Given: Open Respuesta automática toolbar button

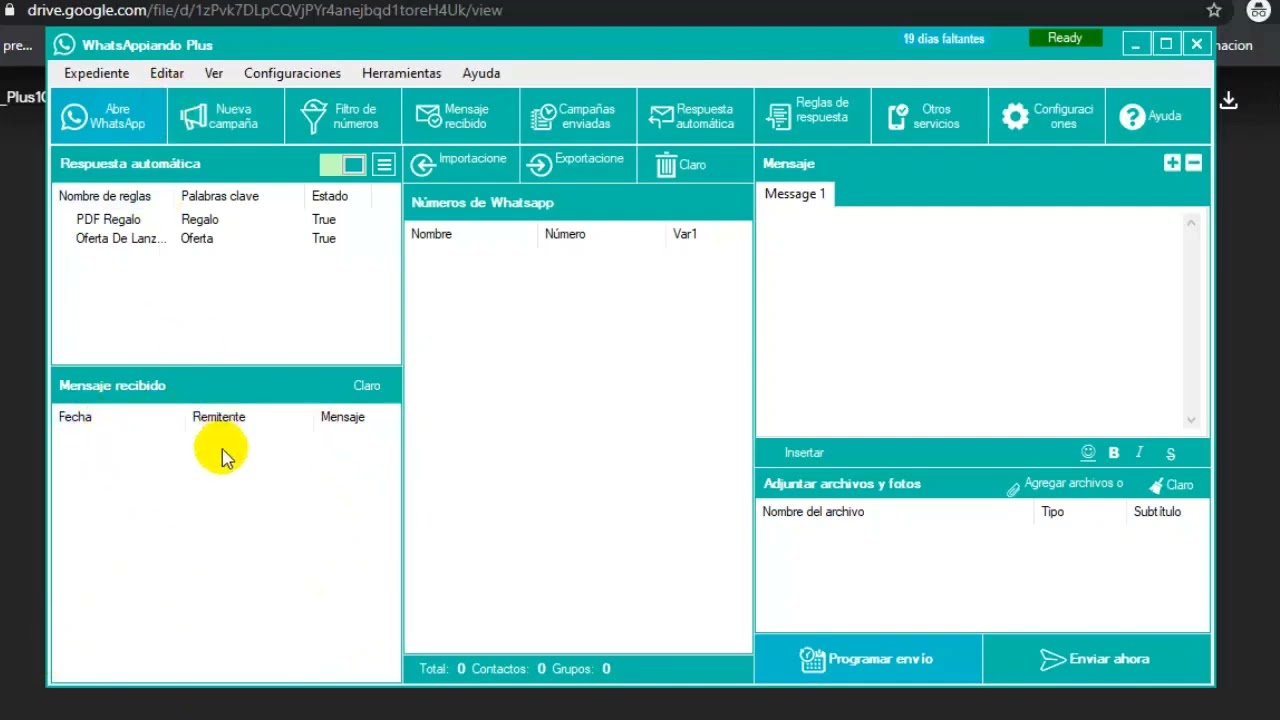Looking at the screenshot, I should click(694, 116).
